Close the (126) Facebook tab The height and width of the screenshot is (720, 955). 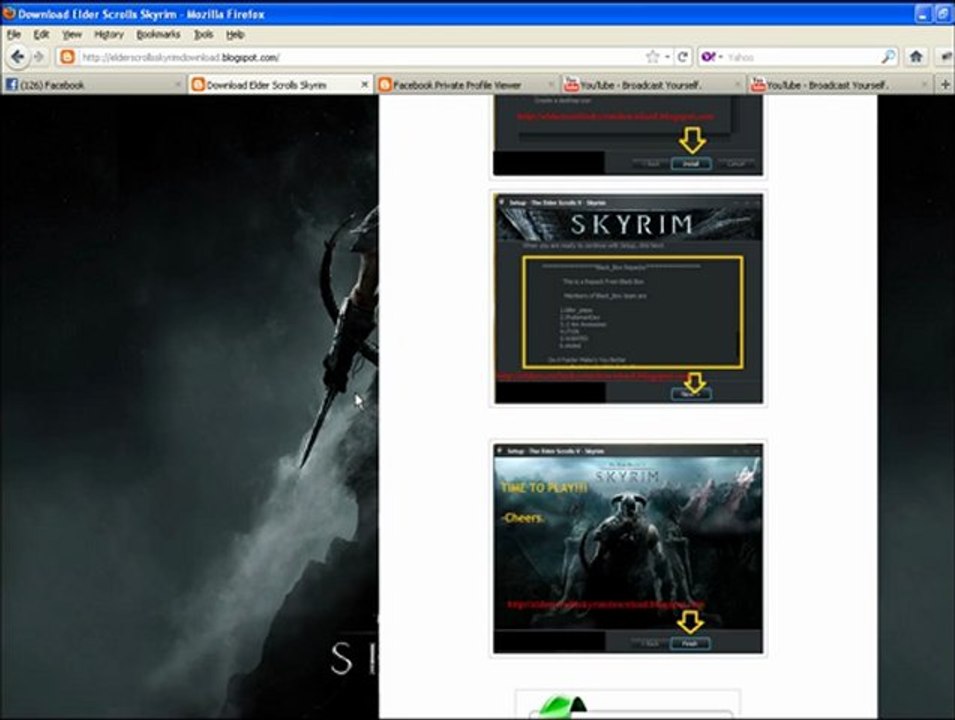pyautogui.click(x=178, y=85)
